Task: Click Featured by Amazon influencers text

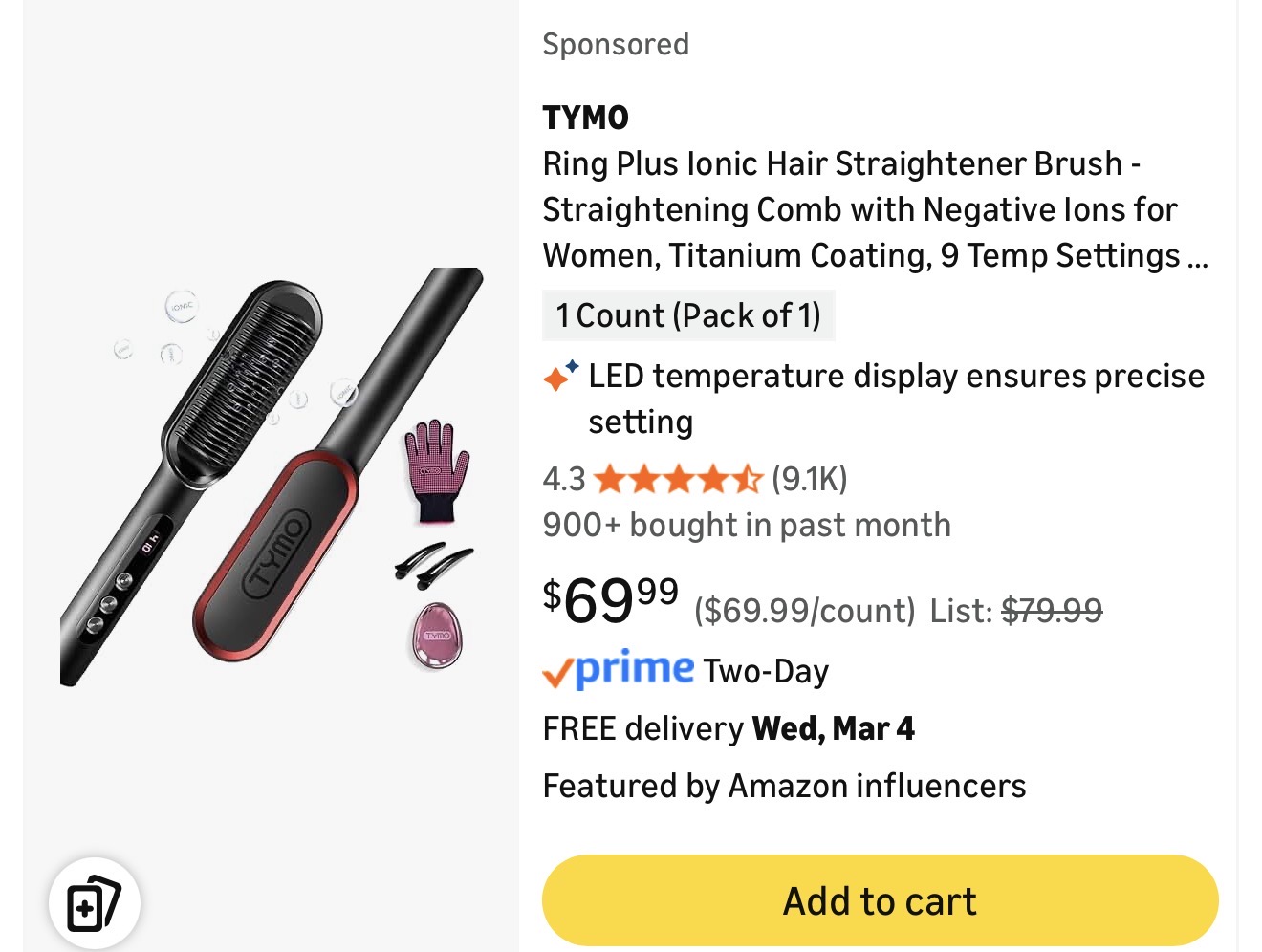Action: (x=784, y=786)
